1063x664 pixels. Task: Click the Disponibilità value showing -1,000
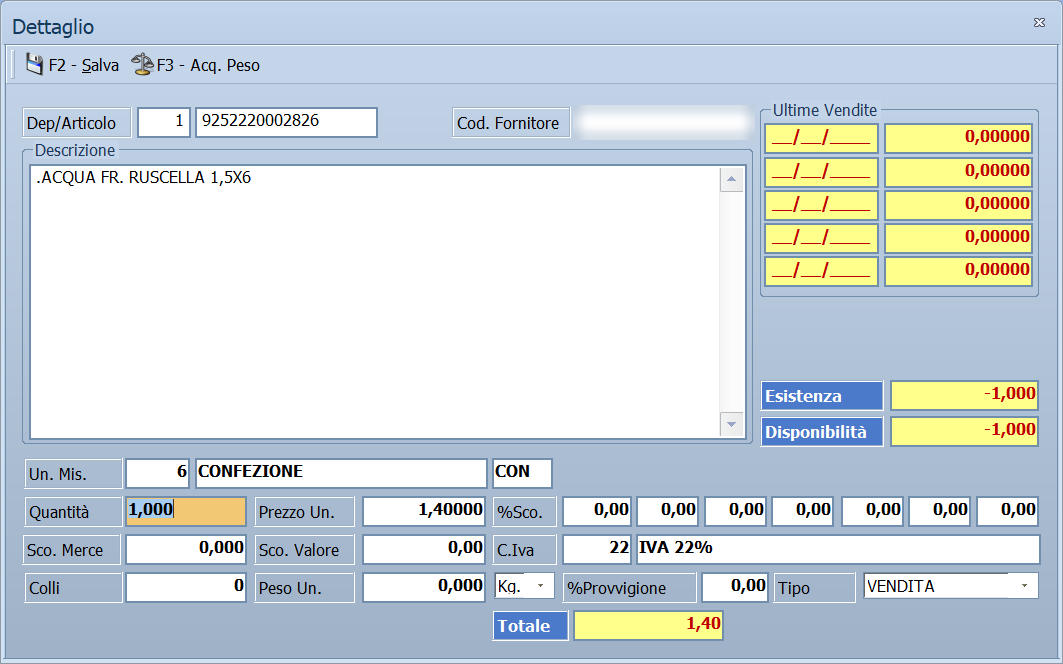point(964,431)
